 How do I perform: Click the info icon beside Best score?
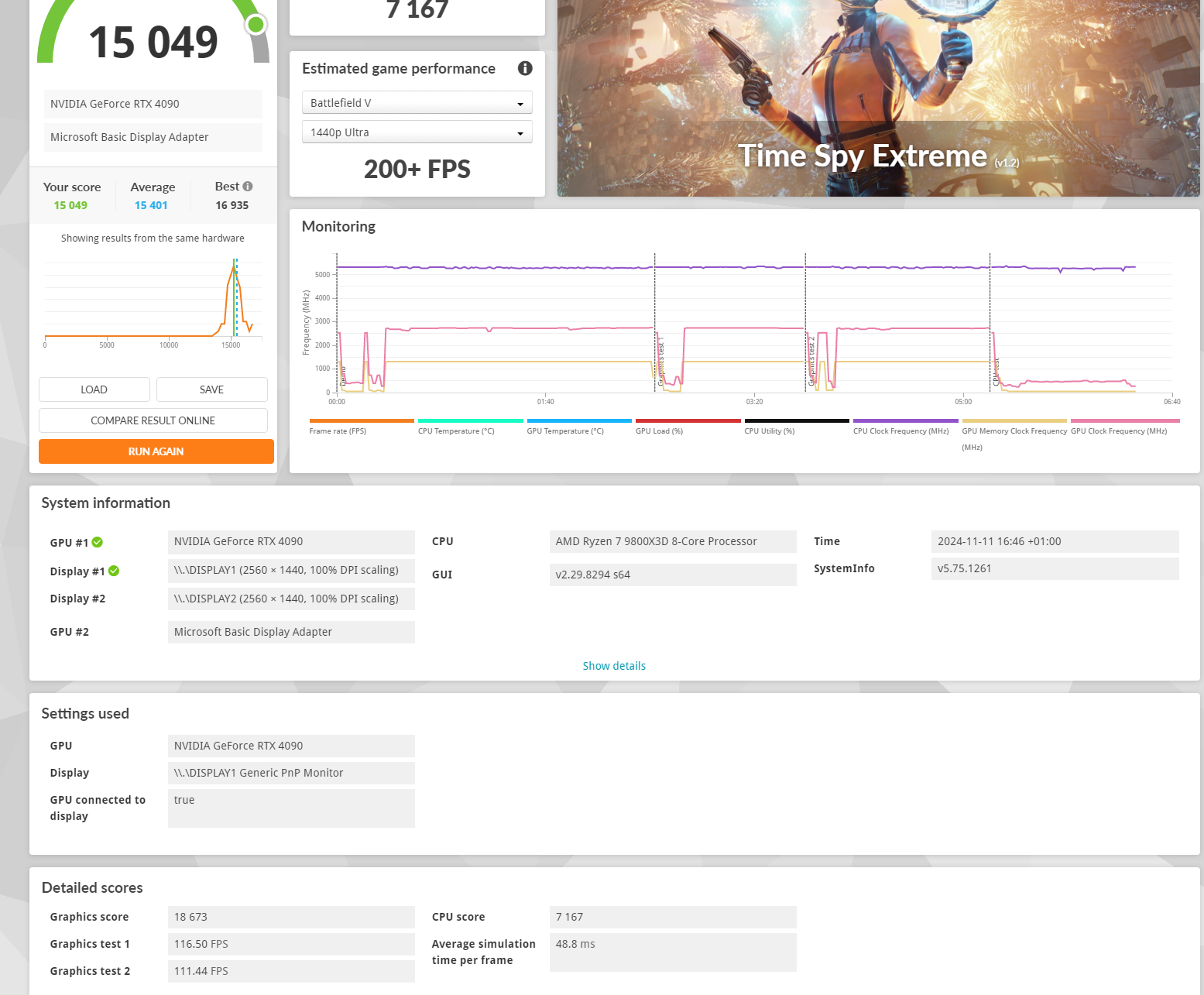[248, 186]
